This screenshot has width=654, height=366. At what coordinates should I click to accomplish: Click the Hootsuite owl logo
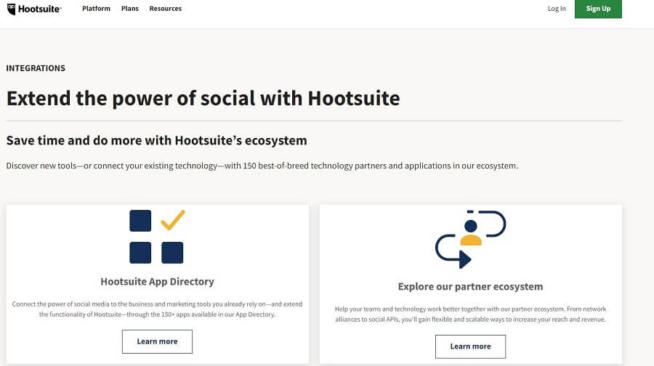click(11, 9)
